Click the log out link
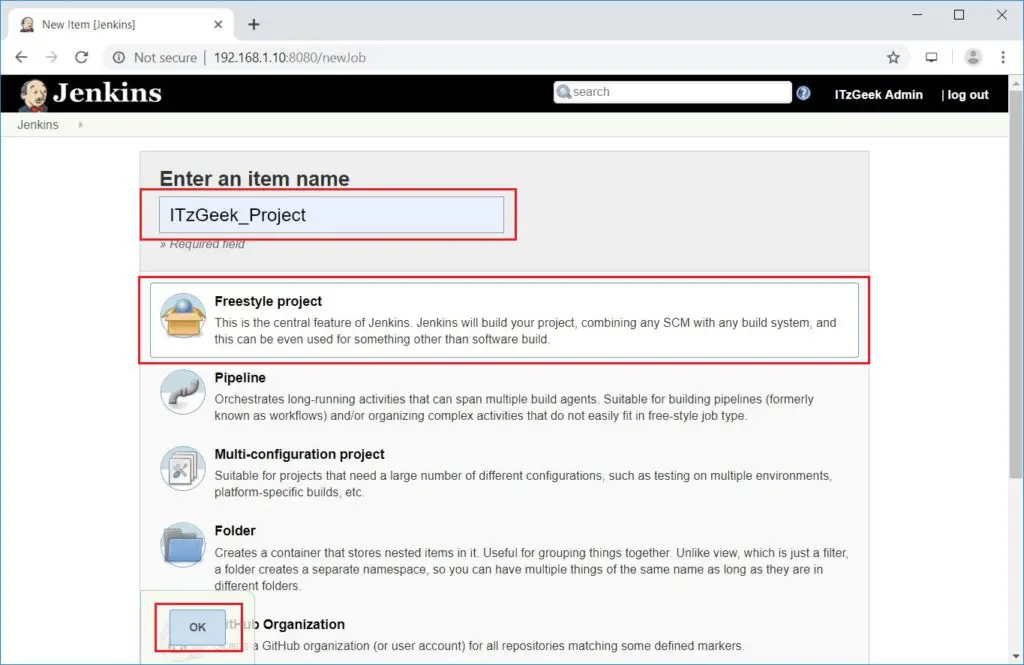The image size is (1024, 665). 968,95
